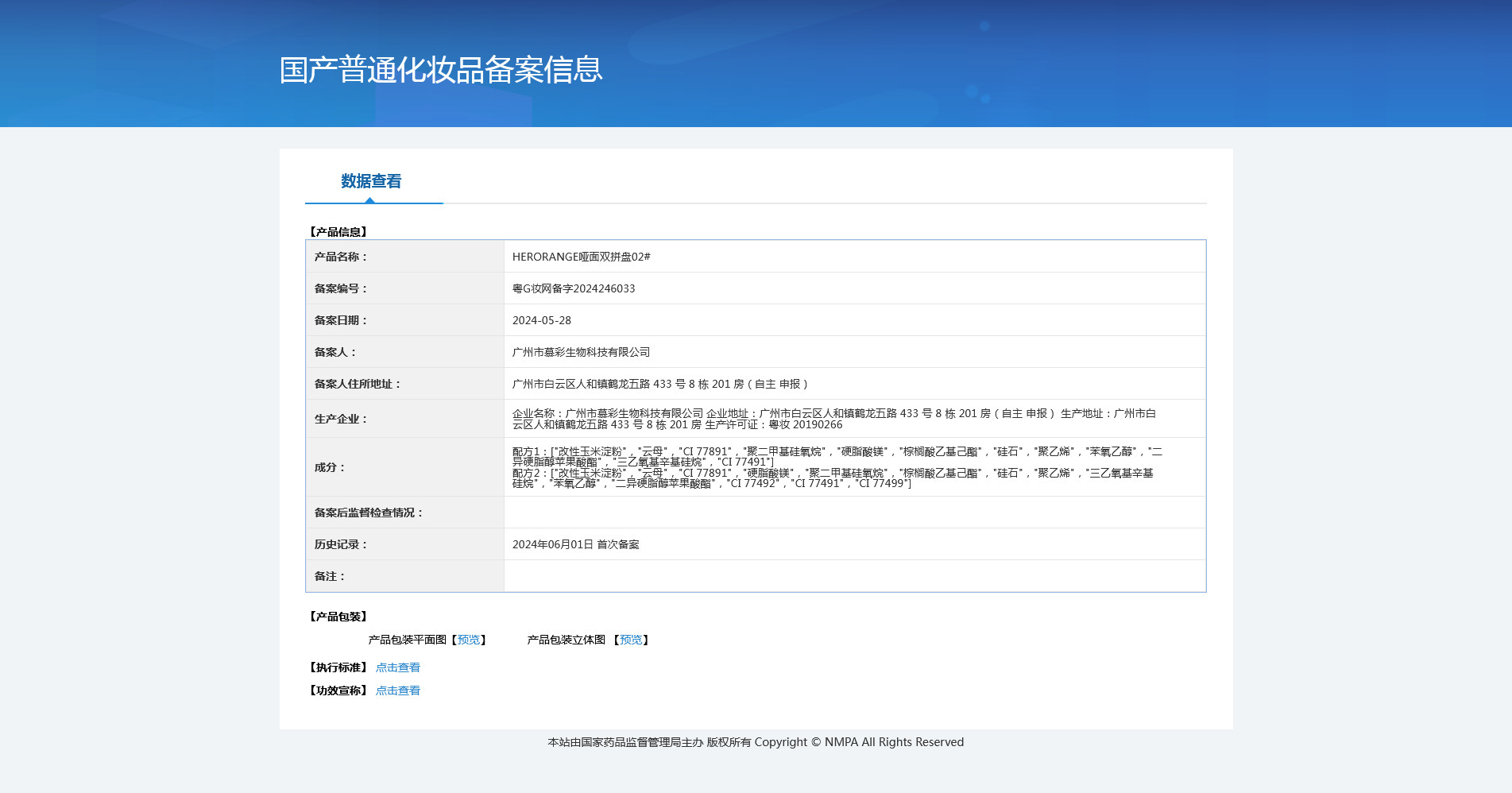Open 执行标准 点击查看 link

click(398, 667)
